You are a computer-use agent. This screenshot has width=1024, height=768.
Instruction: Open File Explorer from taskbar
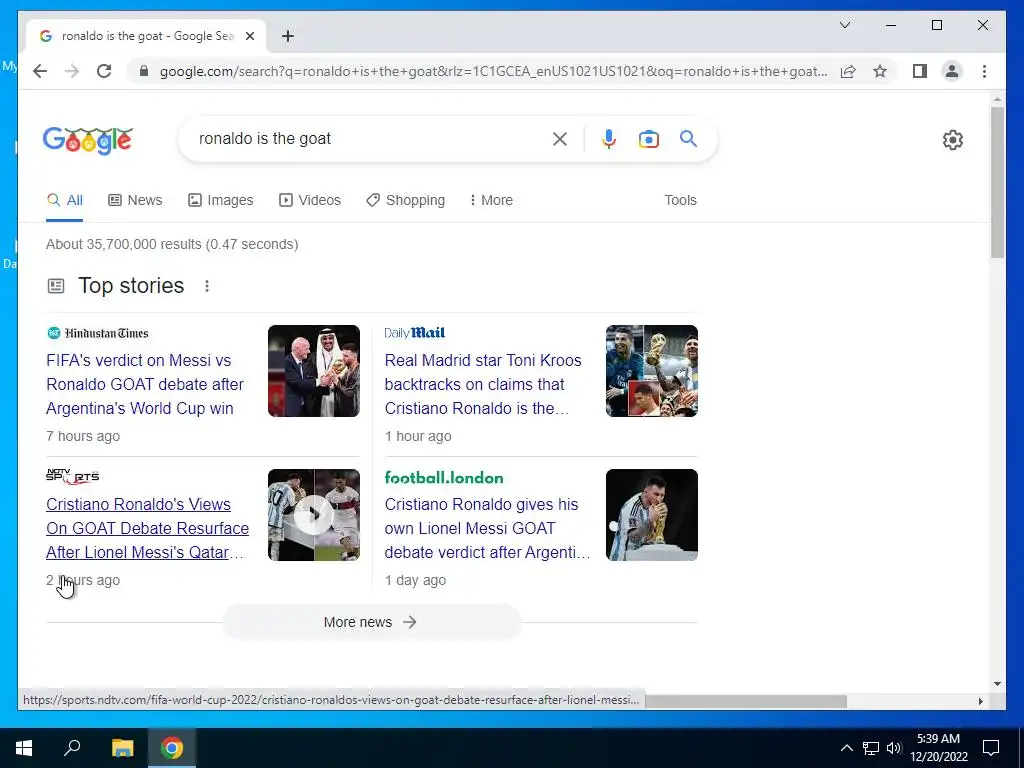122,748
